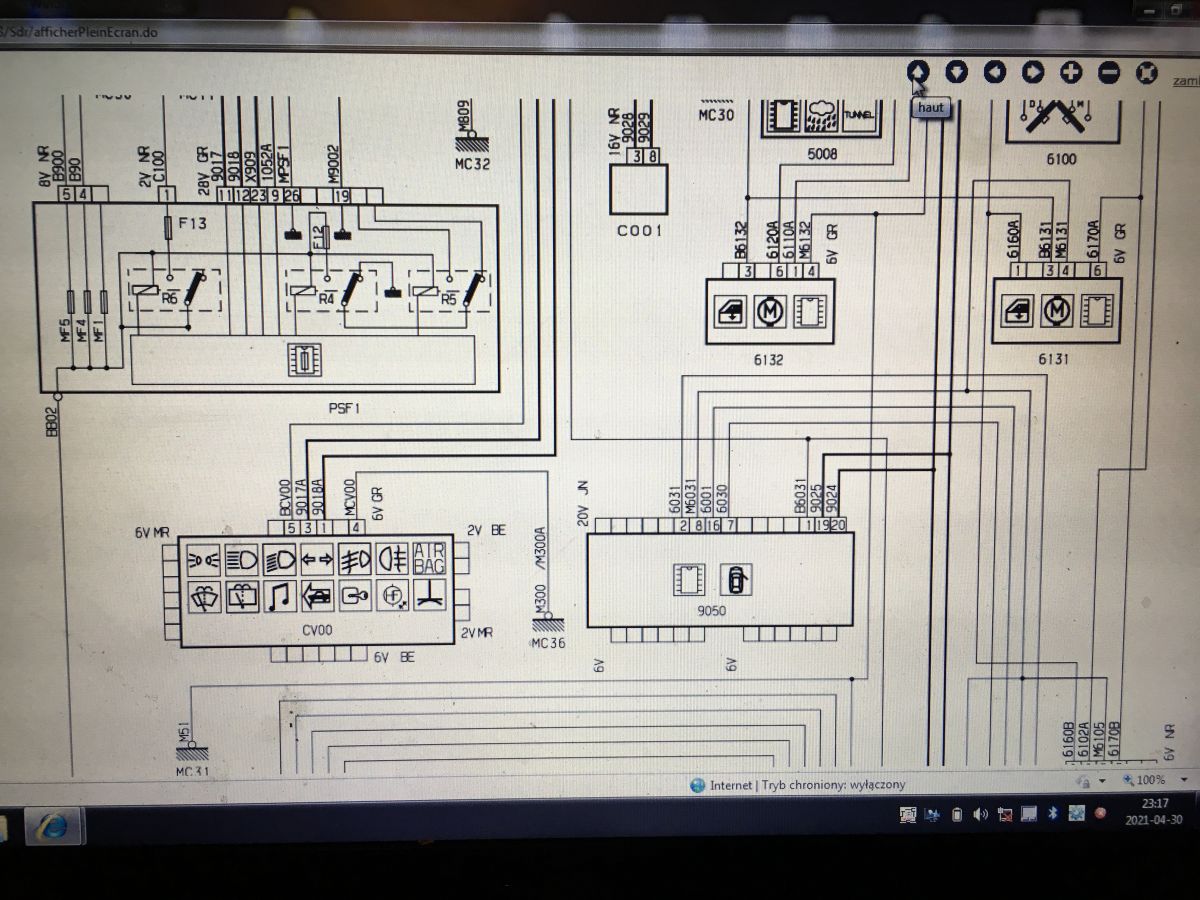Zoom out with the minus button
Image resolution: width=1200 pixels, height=900 pixels.
tap(1109, 72)
